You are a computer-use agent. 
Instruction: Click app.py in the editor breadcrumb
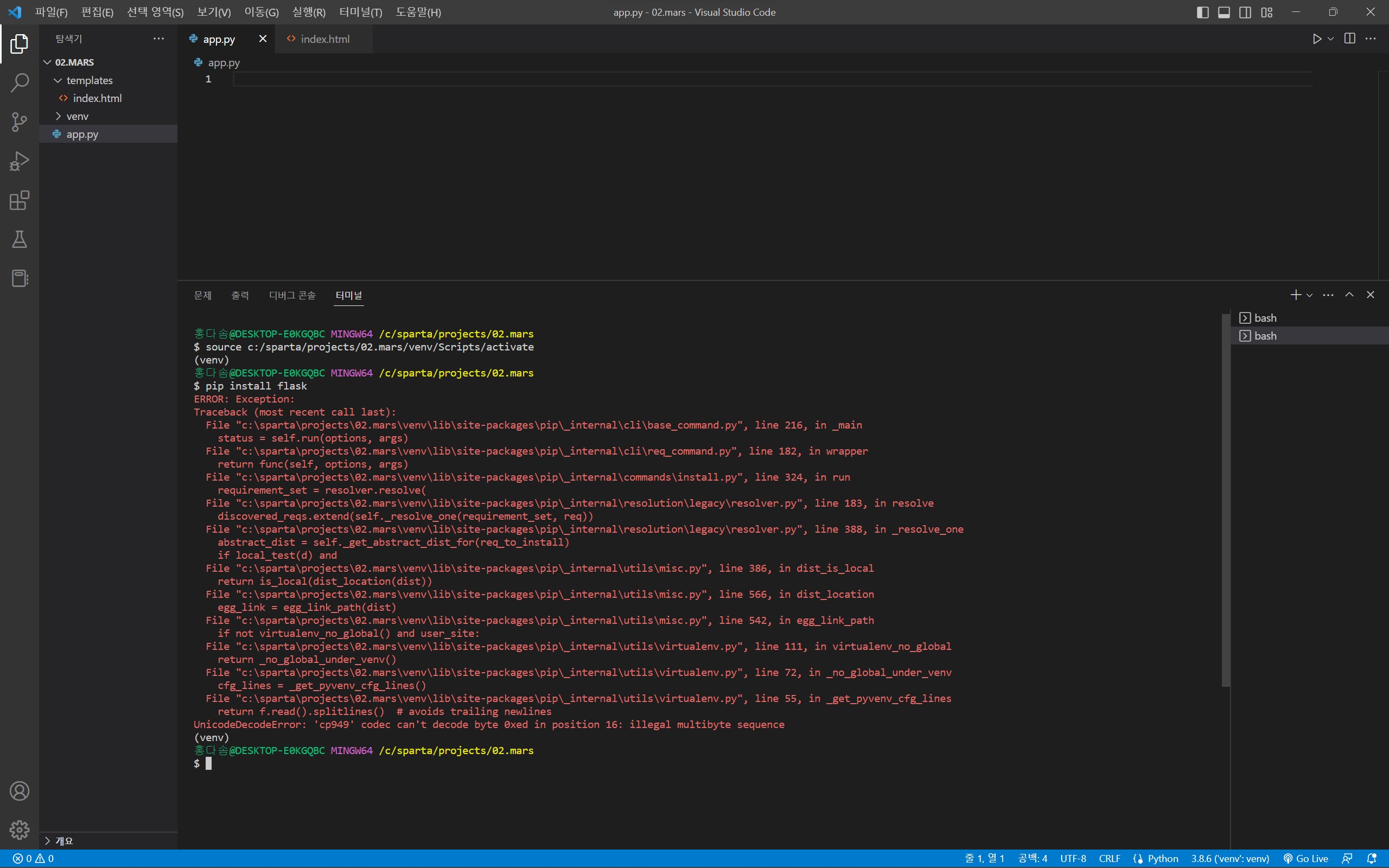coord(224,62)
